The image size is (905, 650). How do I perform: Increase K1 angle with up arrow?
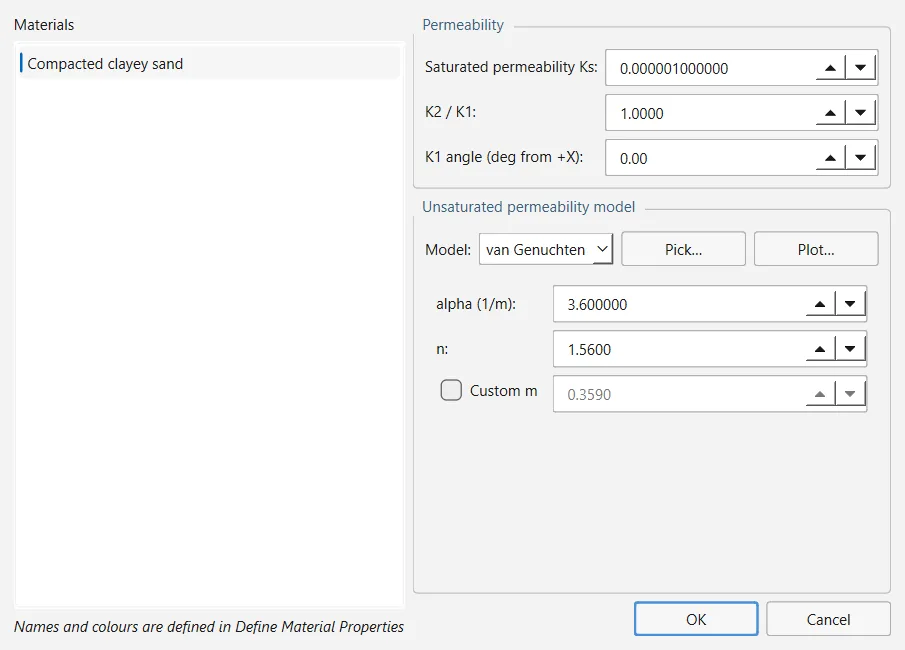(x=830, y=158)
